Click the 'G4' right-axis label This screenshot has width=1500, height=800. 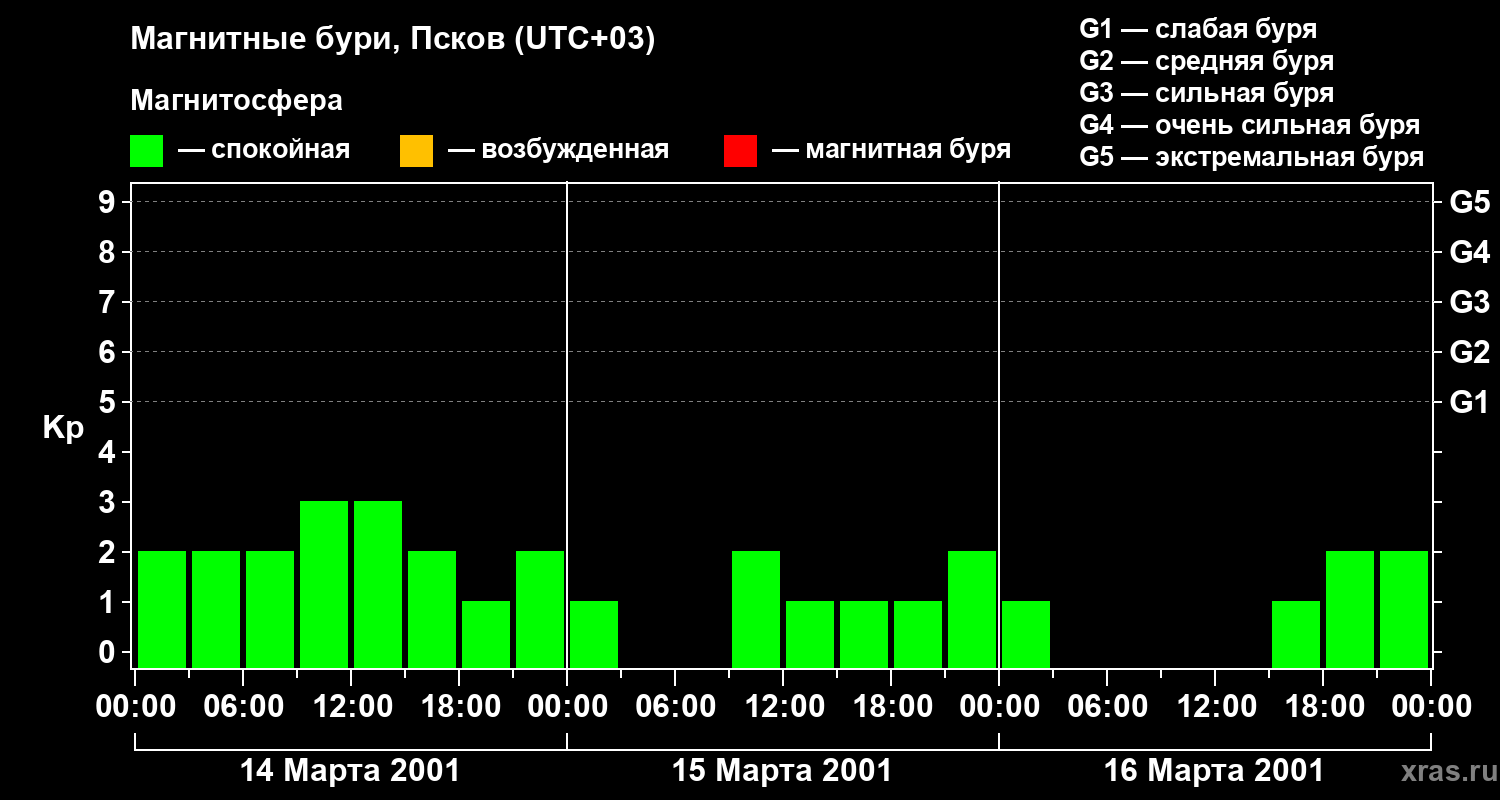coord(1470,252)
